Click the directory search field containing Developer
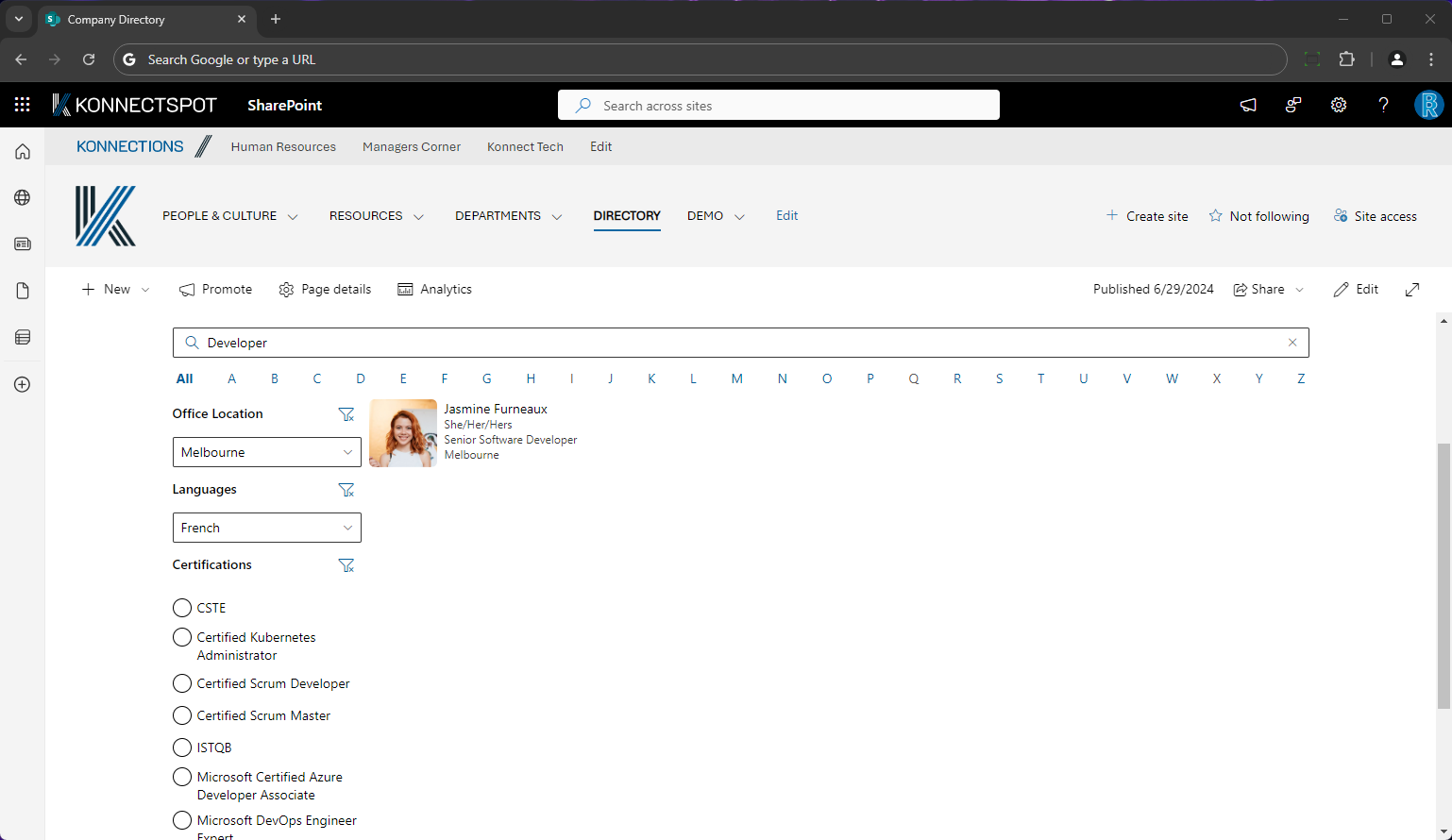 point(741,343)
